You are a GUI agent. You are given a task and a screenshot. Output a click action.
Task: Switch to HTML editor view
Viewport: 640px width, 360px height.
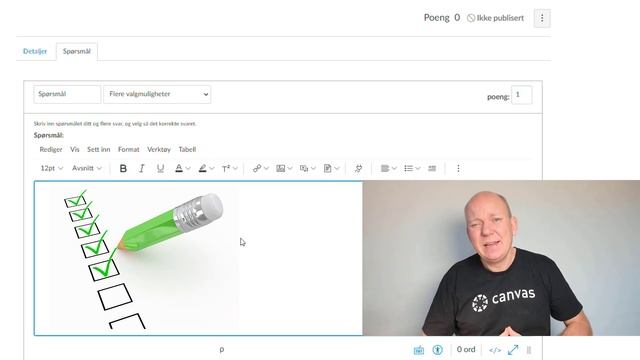(495, 350)
